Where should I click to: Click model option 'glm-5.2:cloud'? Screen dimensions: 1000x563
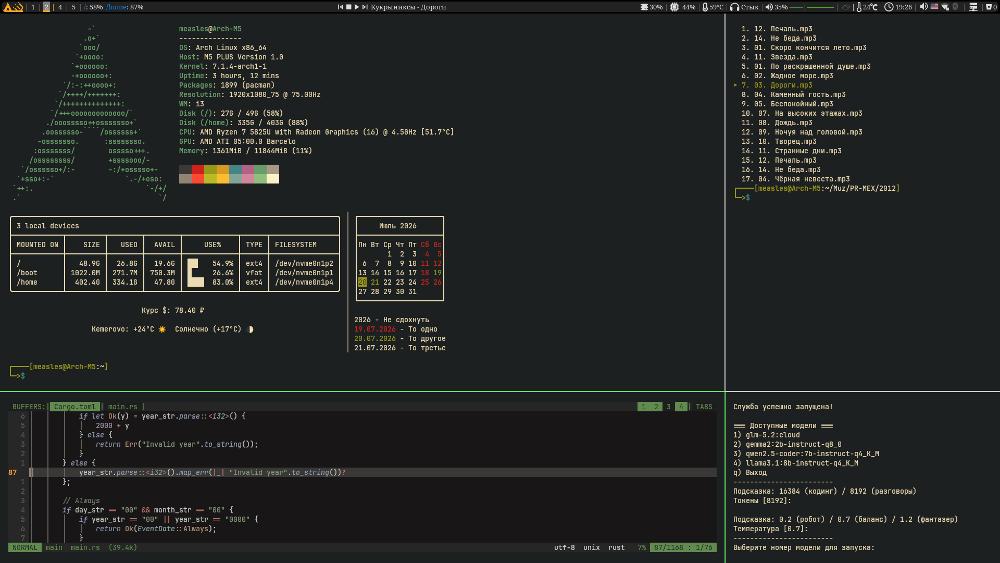tap(767, 435)
